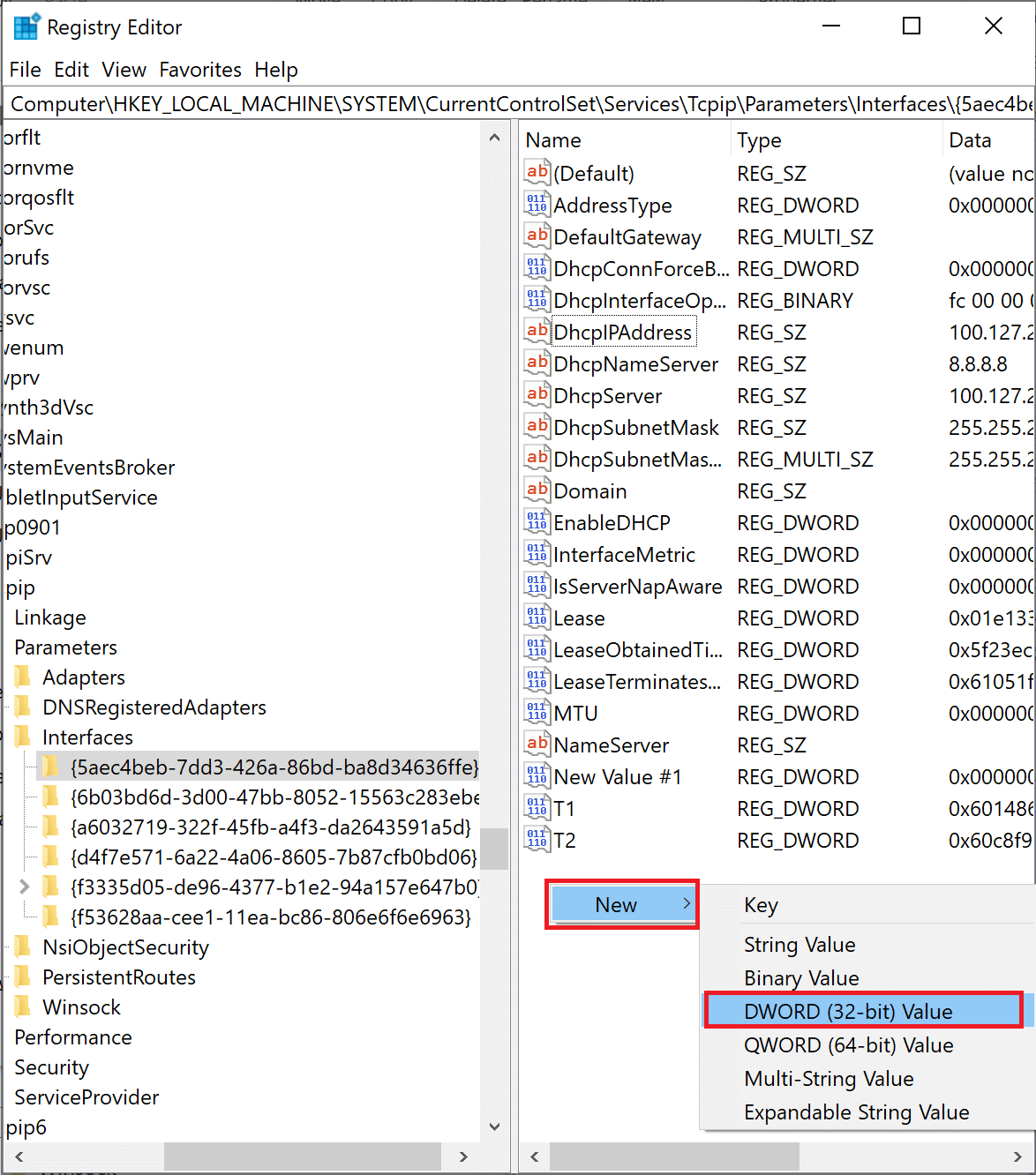This screenshot has height=1175, width=1036.
Task: Open the Favorites menu
Action: pyautogui.click(x=200, y=70)
